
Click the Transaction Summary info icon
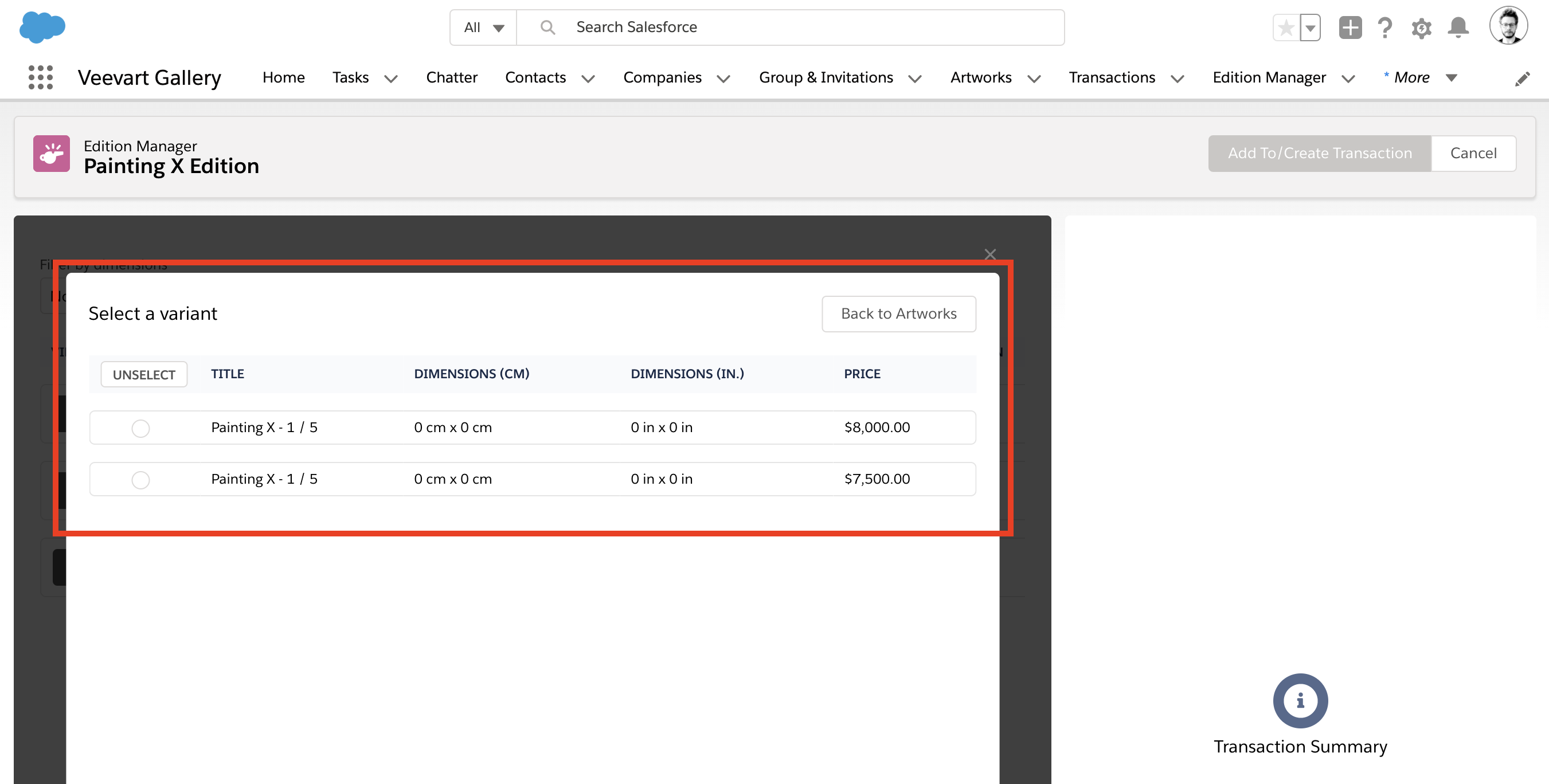point(1300,700)
